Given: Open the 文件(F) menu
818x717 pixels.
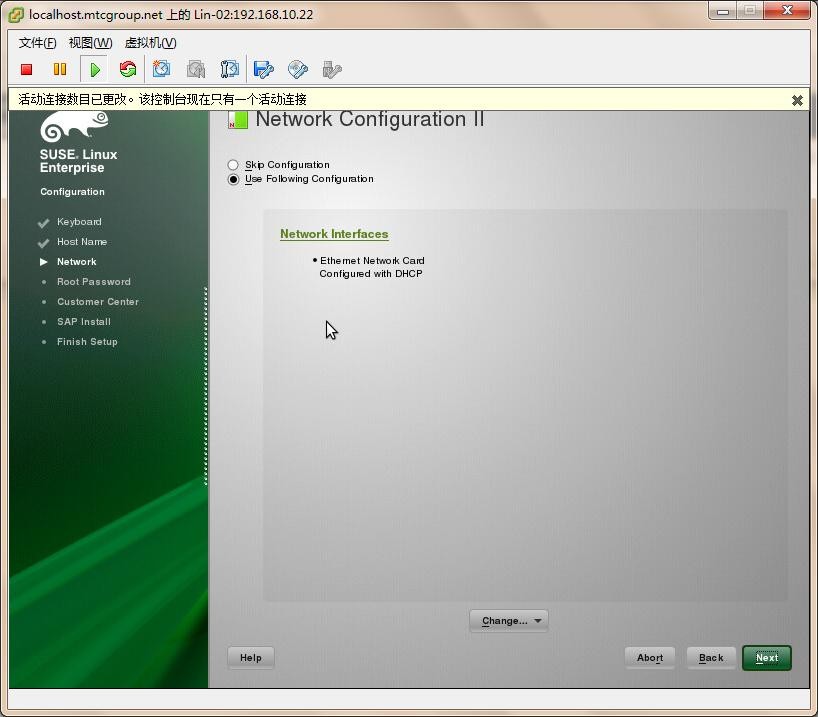Looking at the screenshot, I should pos(38,43).
